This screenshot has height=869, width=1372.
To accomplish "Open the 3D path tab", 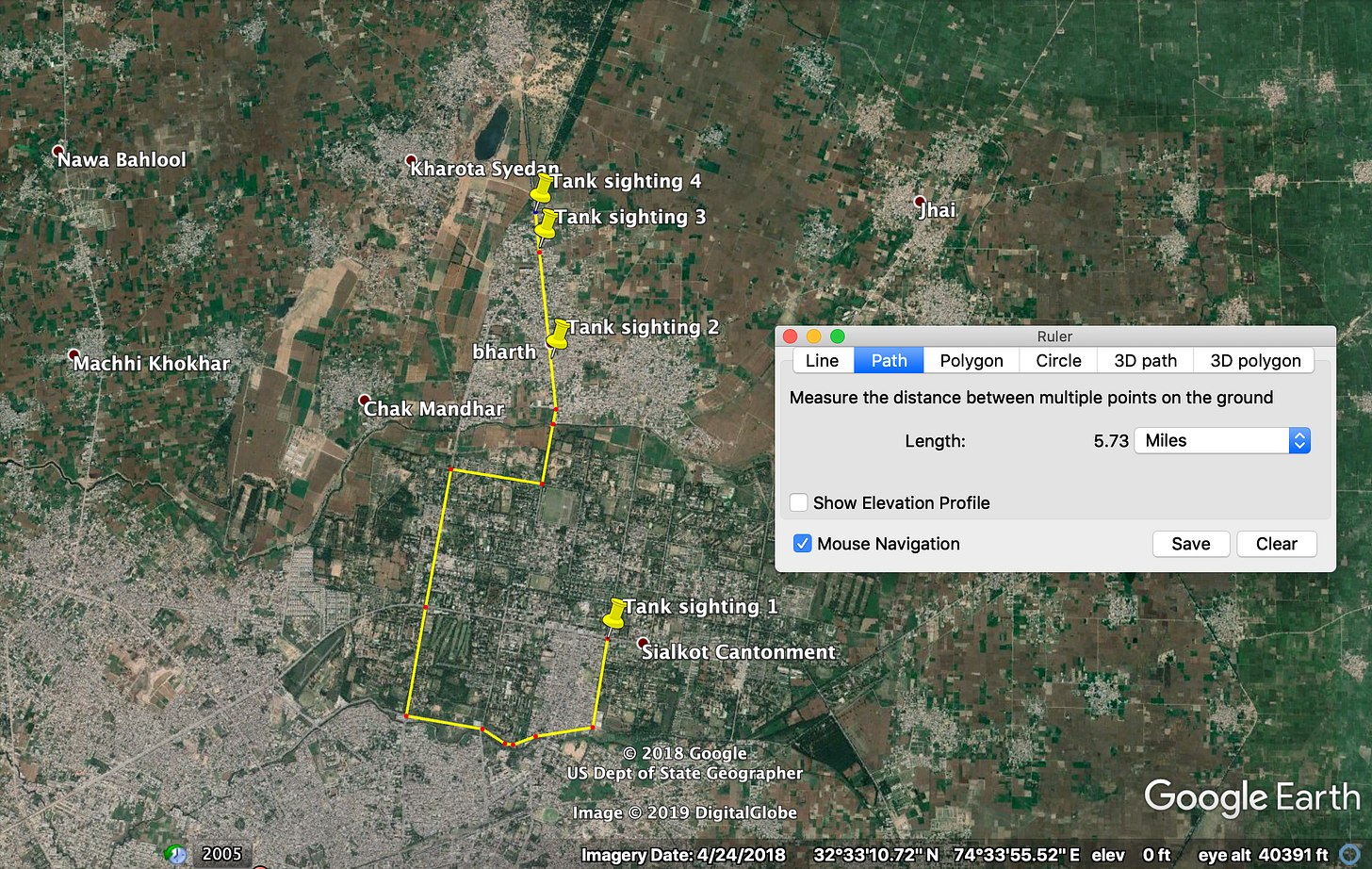I will click(1146, 360).
